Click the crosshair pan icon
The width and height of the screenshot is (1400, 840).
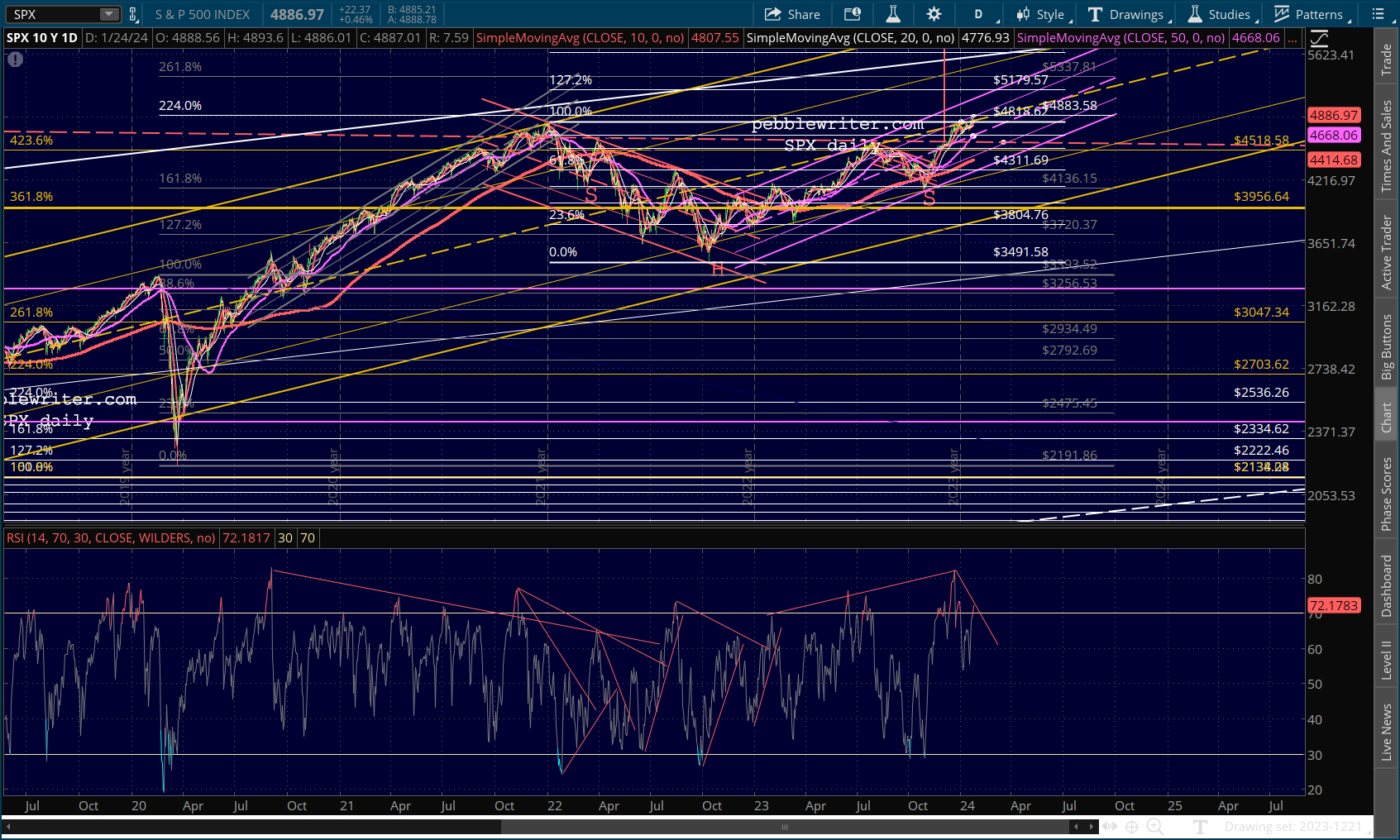pyautogui.click(x=1131, y=826)
